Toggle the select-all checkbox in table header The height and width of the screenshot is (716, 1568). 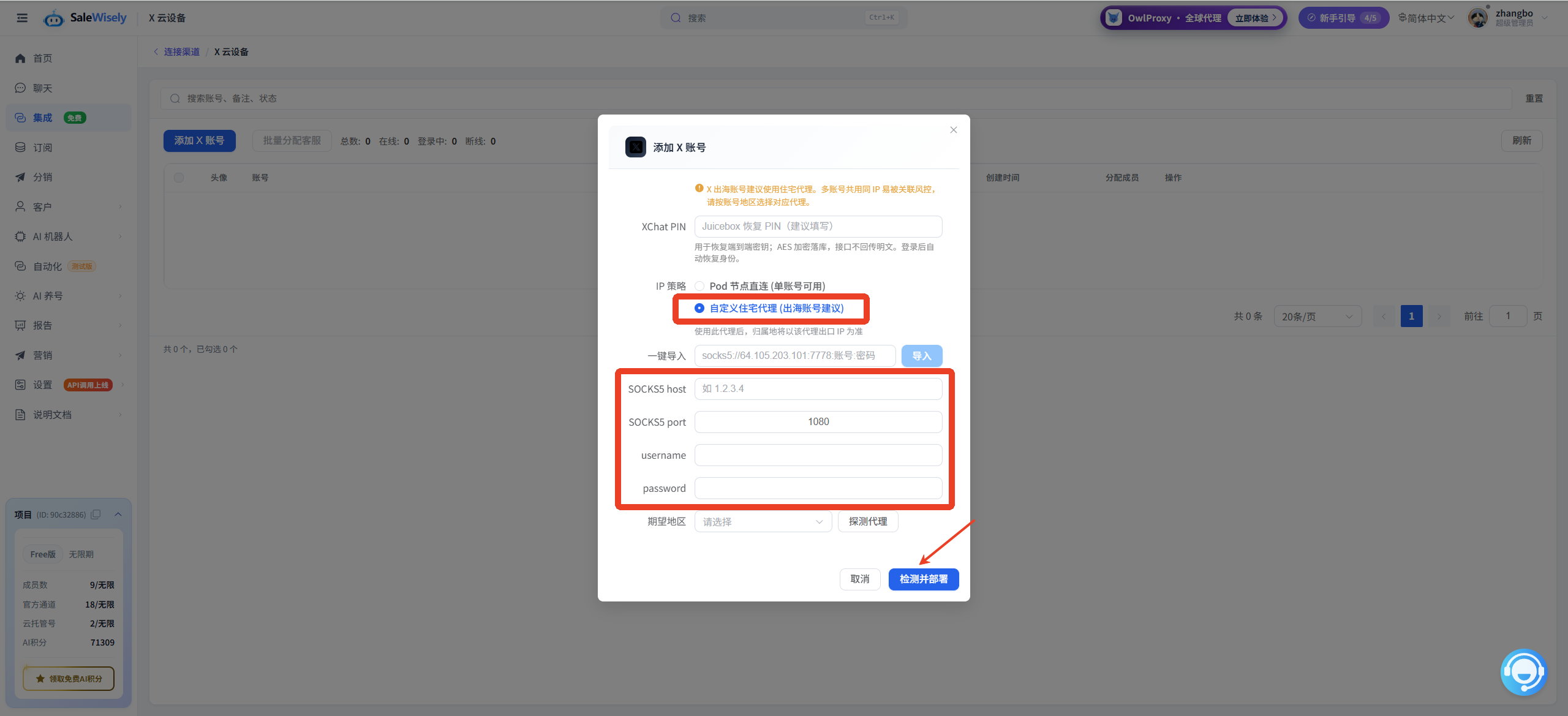pyautogui.click(x=179, y=178)
